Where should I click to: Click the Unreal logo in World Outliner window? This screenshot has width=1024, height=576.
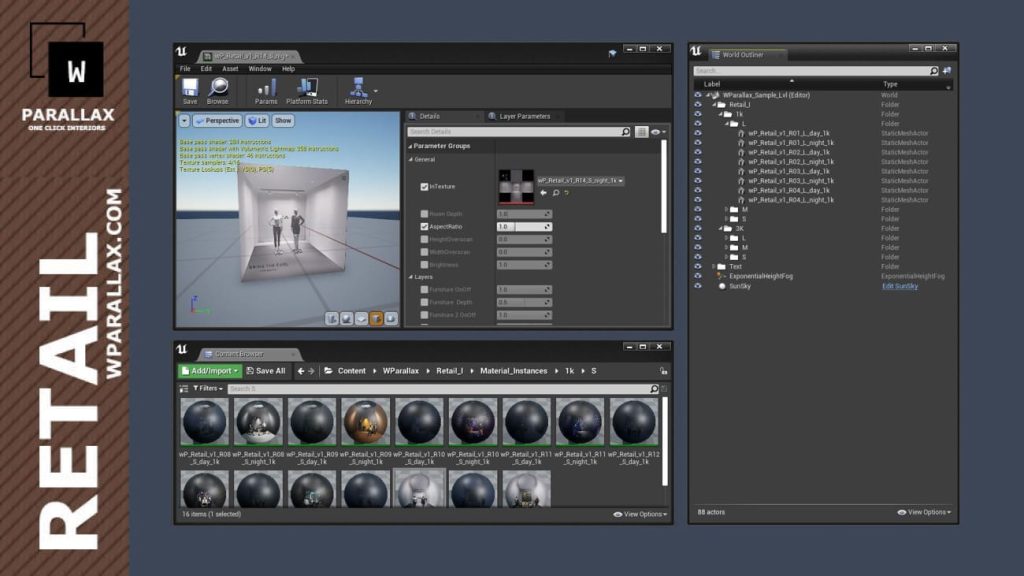[696, 51]
